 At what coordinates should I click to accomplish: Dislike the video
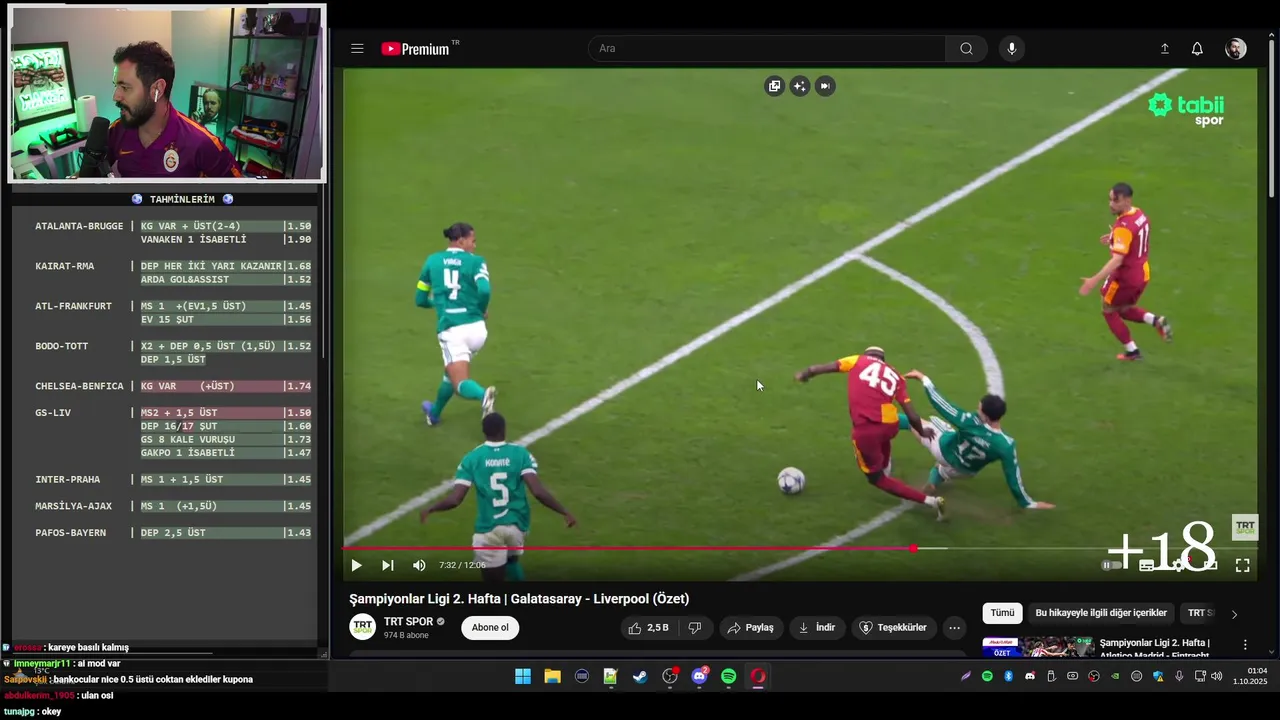click(x=695, y=628)
